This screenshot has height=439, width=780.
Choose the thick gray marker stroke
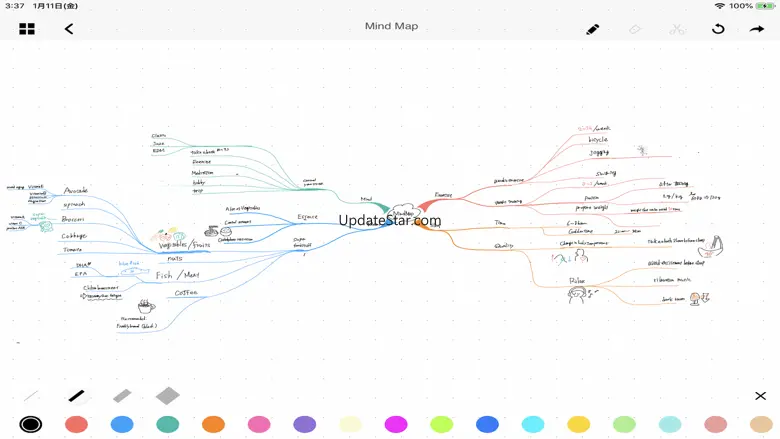(122, 396)
